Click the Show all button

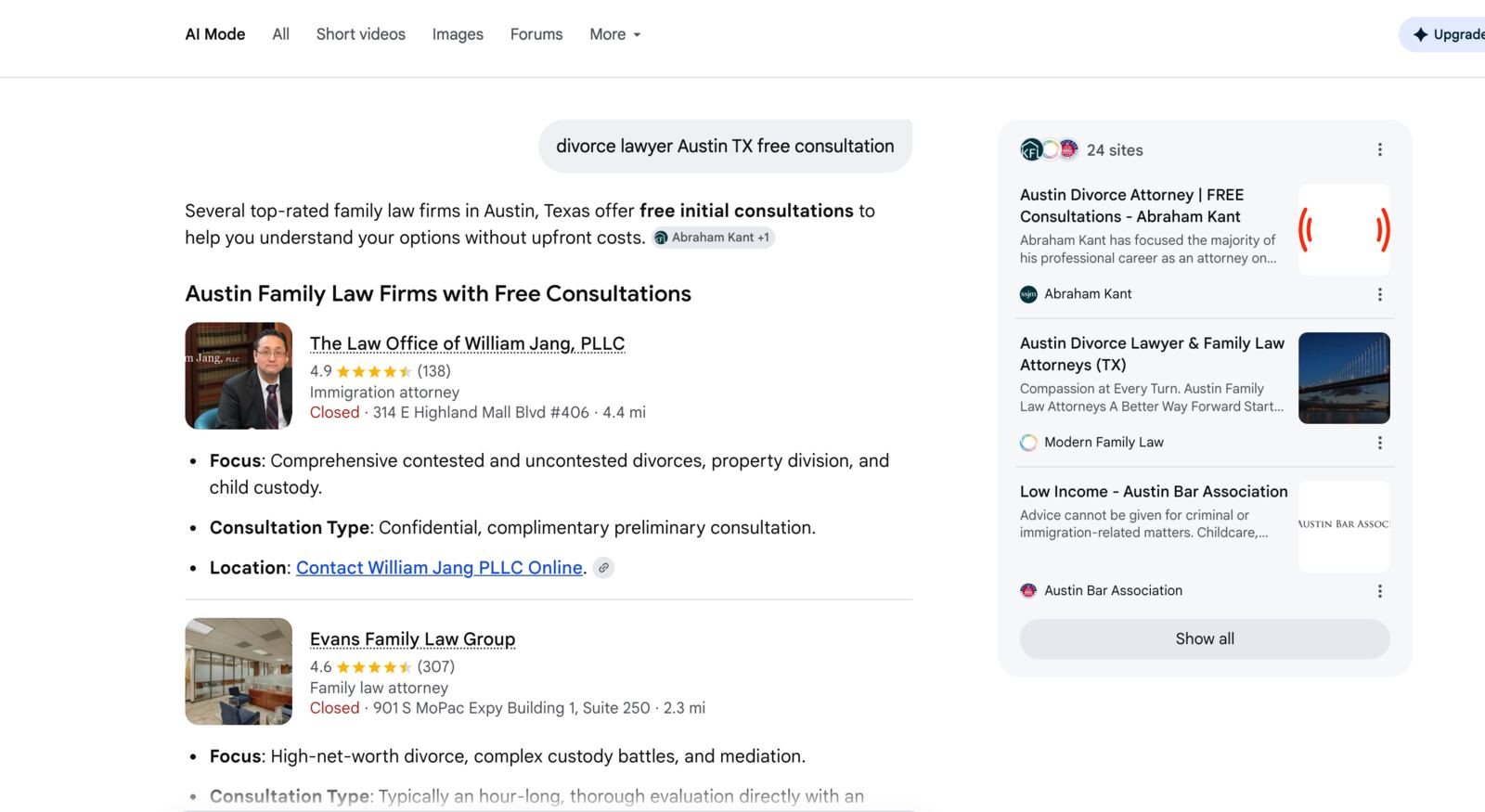pos(1205,638)
